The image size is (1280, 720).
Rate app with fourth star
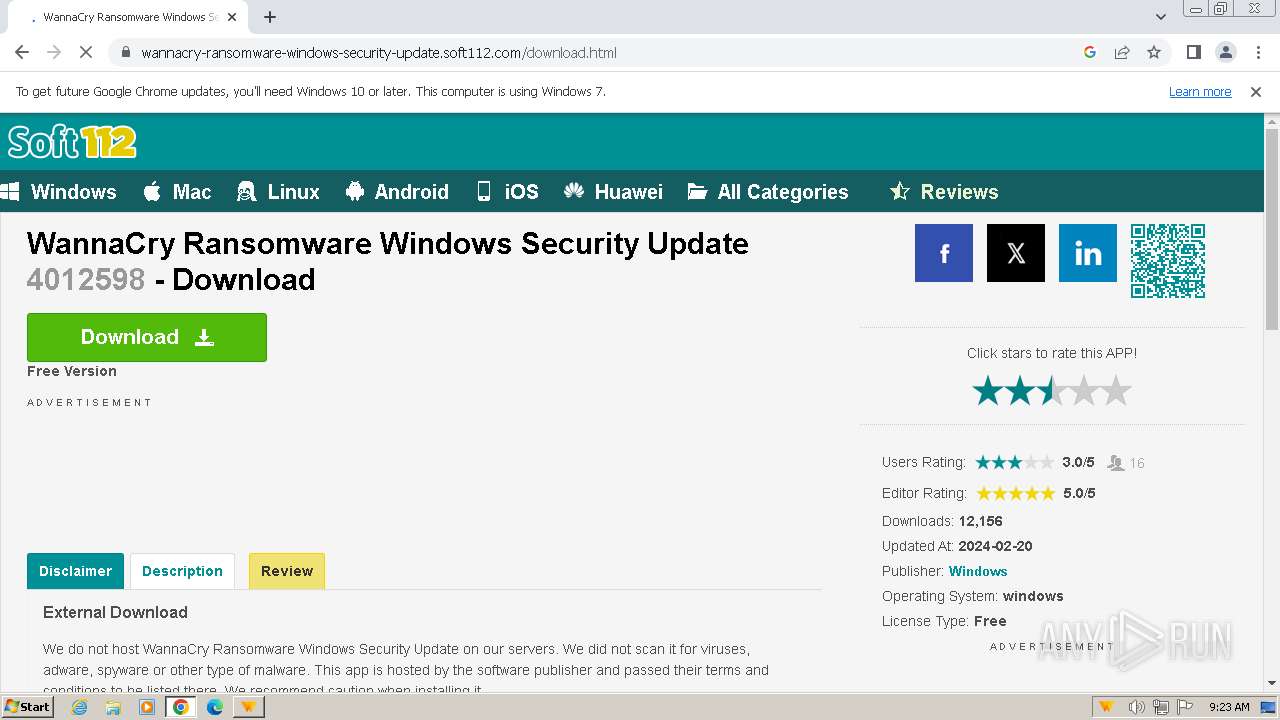[x=1084, y=391]
